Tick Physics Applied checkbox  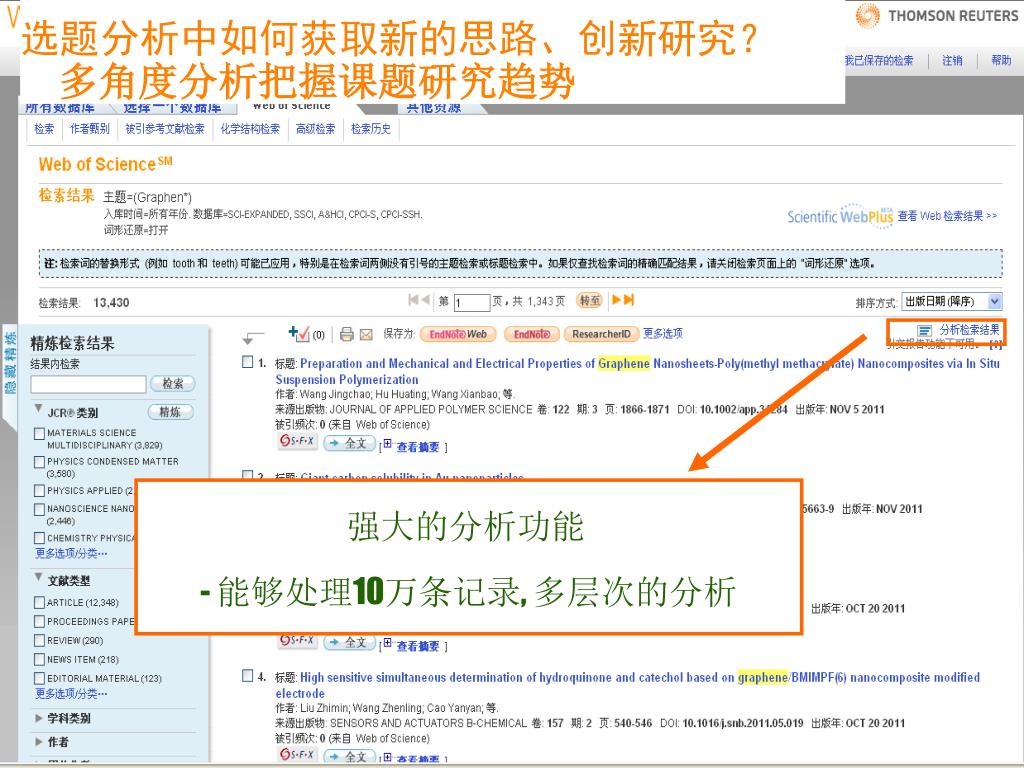(39, 491)
